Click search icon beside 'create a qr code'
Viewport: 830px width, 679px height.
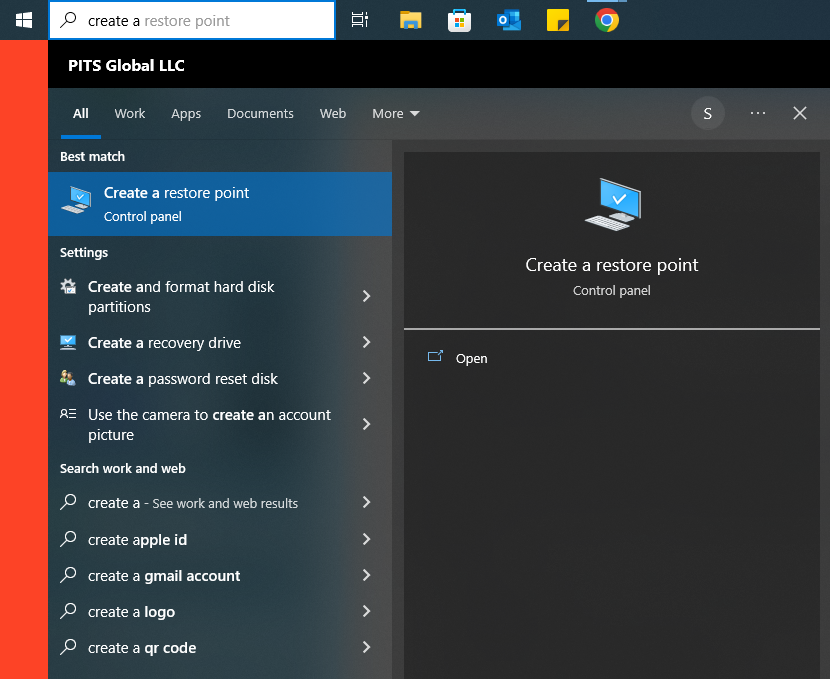click(68, 647)
